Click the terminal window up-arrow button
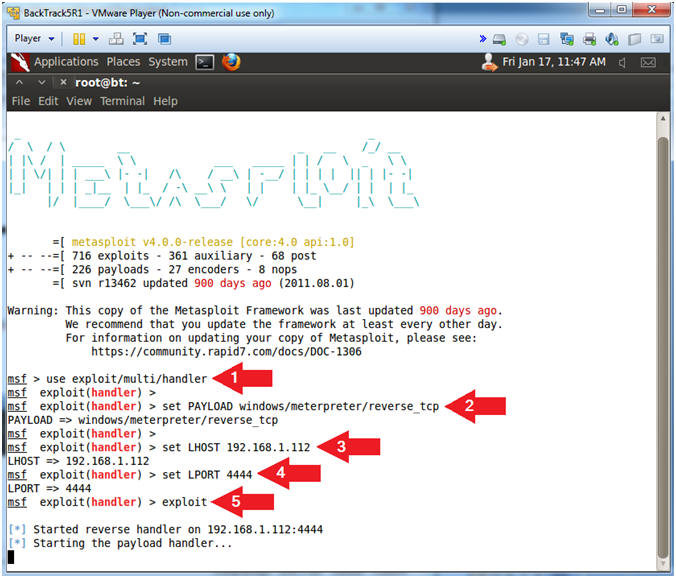 pos(19,82)
